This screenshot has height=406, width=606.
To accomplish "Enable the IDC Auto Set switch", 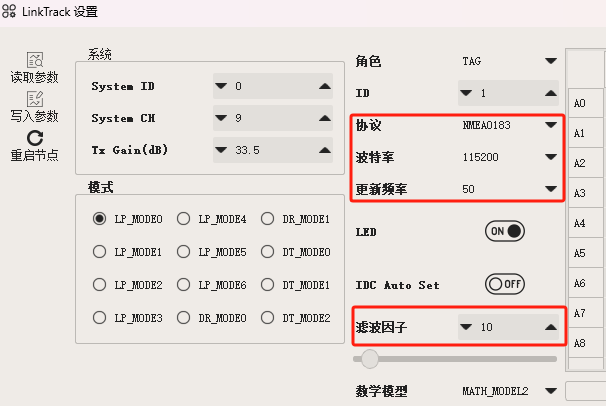I will click(x=505, y=284).
